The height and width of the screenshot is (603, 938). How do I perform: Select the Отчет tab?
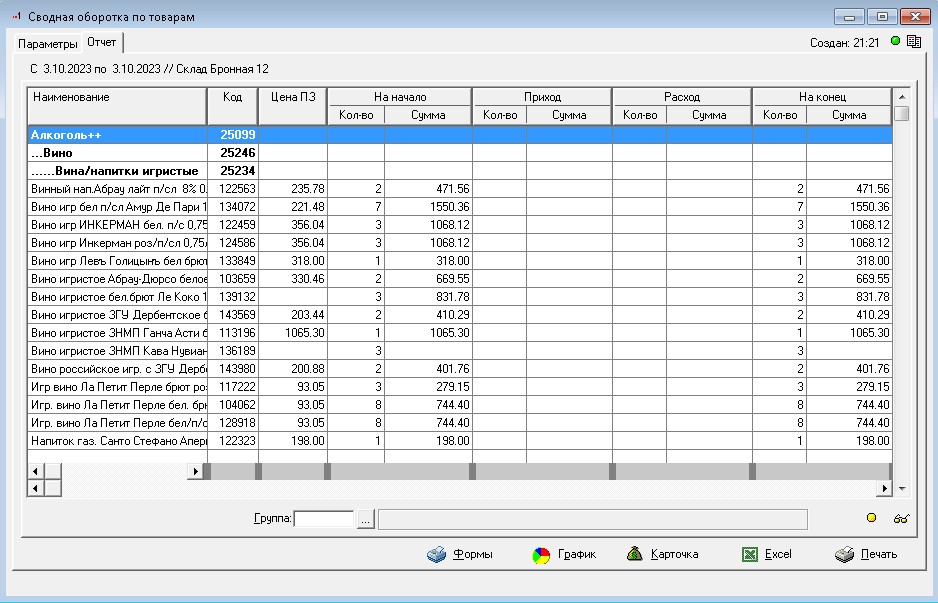click(102, 43)
